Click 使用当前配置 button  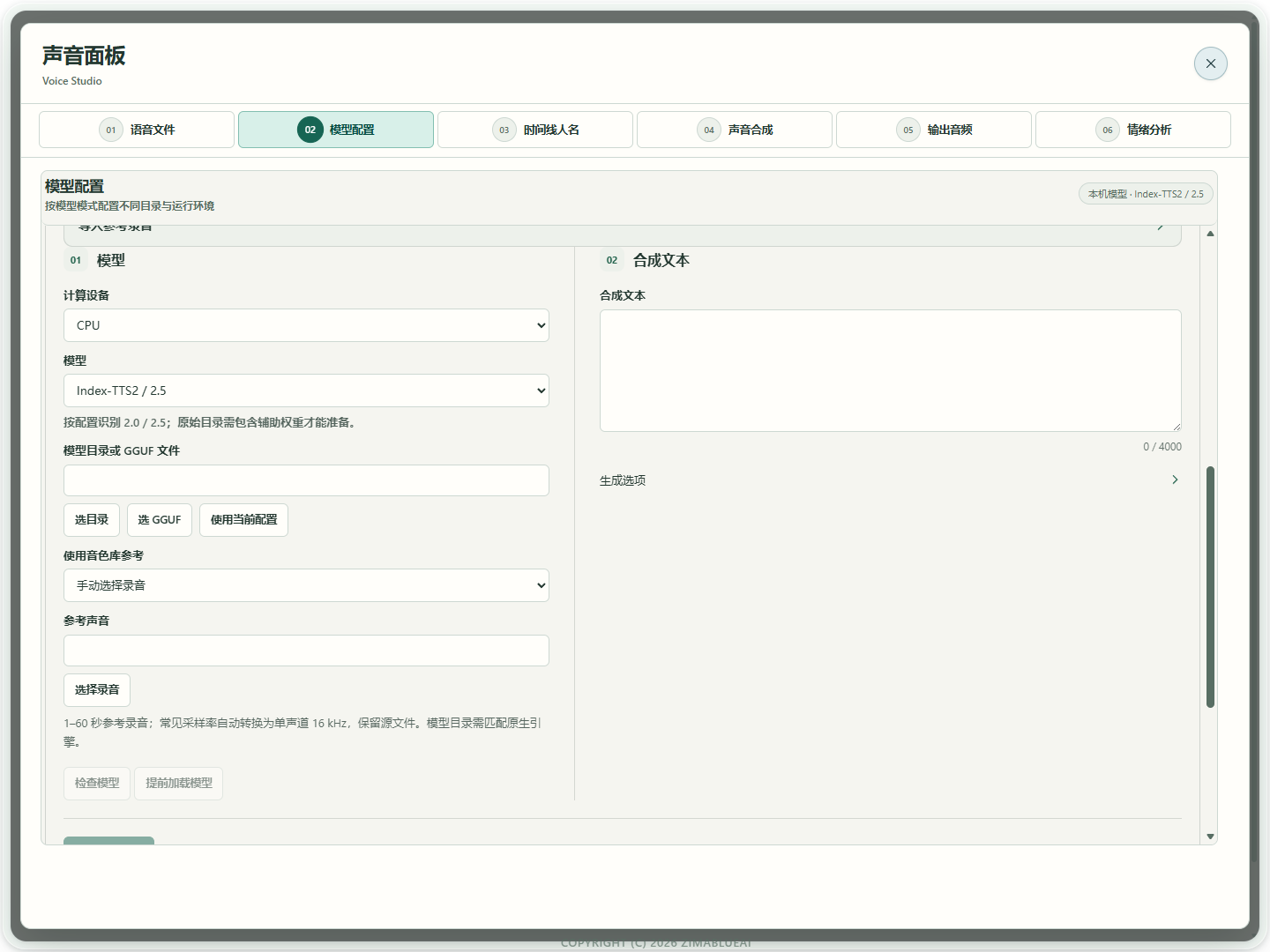coord(243,520)
